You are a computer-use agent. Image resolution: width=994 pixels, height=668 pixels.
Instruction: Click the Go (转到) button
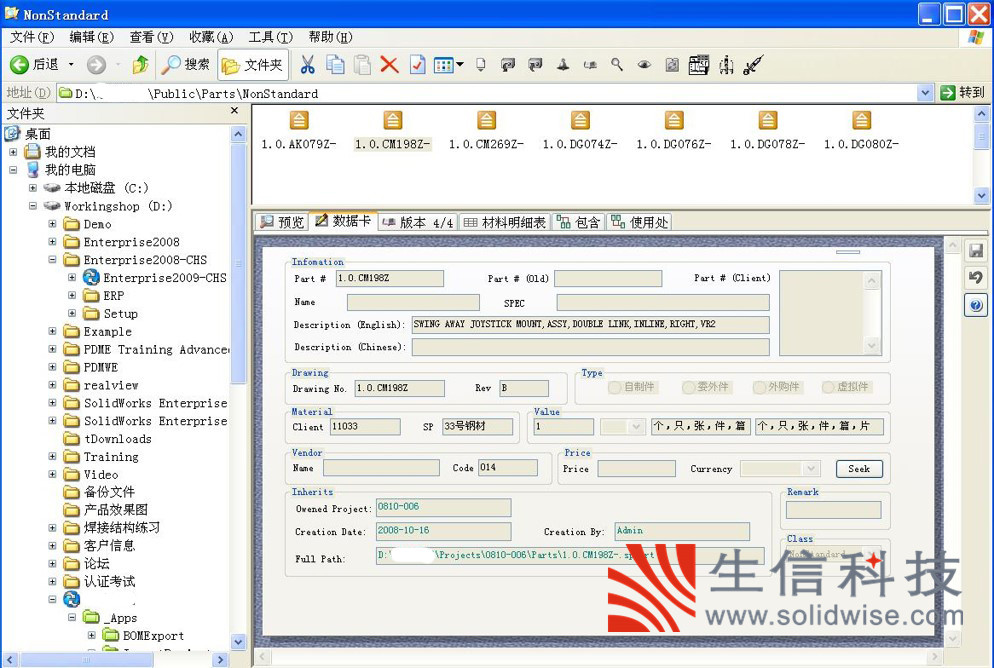[x=962, y=93]
